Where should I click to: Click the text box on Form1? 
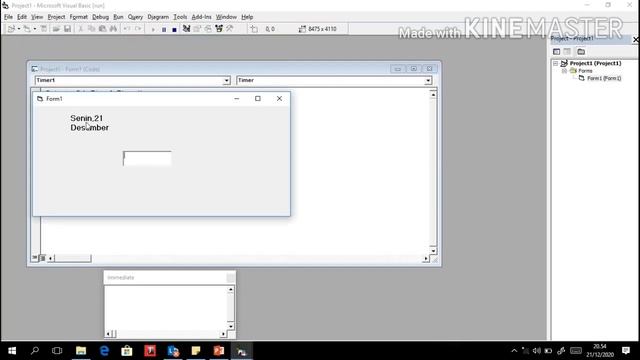[147, 158]
